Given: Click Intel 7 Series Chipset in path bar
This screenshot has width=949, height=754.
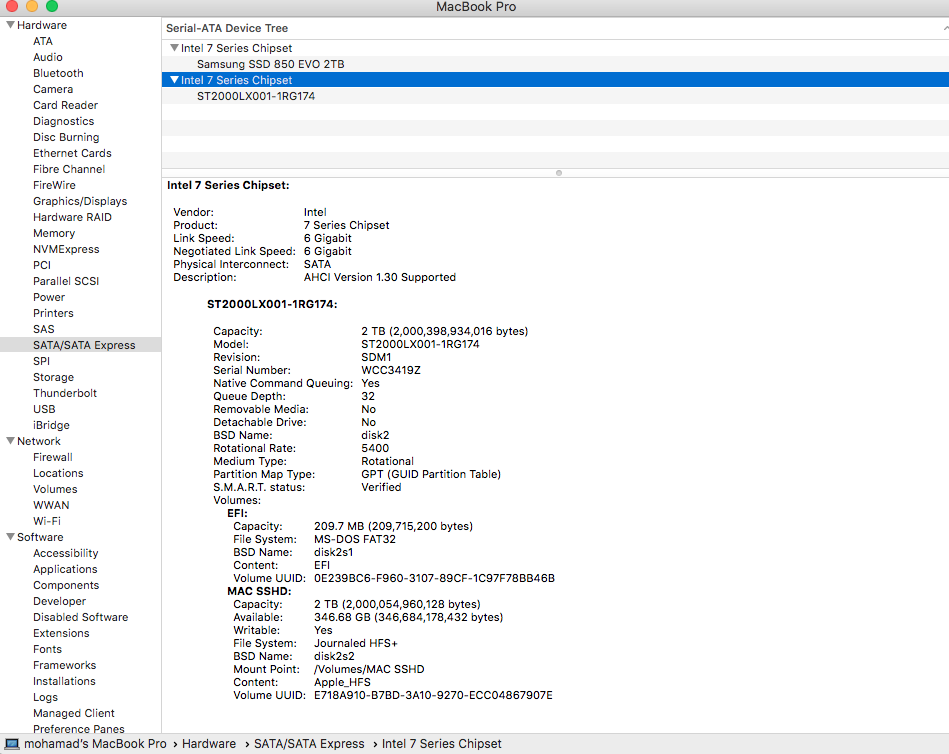Looking at the screenshot, I should pyautogui.click(x=442, y=744).
